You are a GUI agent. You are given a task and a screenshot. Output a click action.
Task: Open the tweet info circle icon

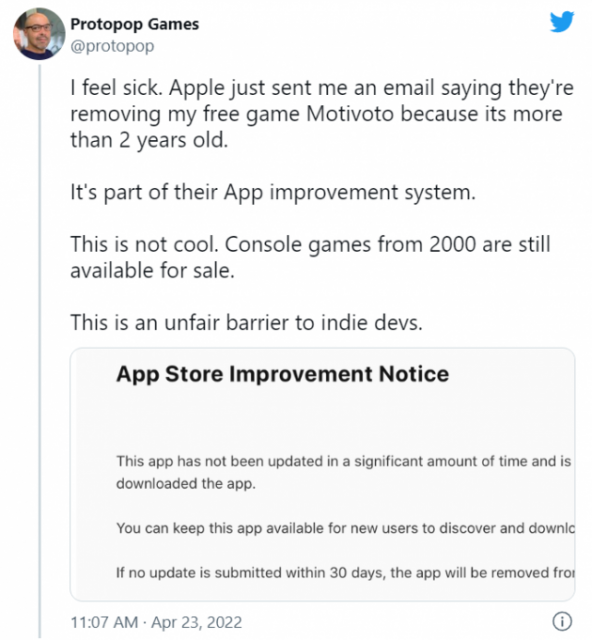[x=562, y=622]
